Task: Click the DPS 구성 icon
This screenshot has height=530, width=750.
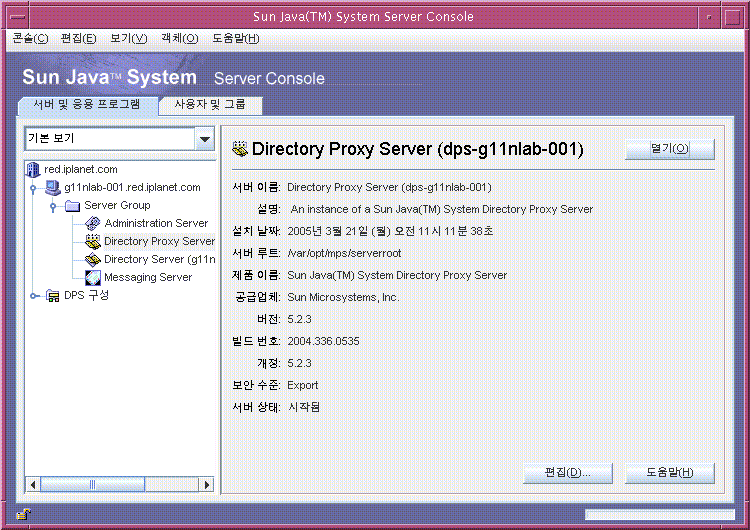Action: (x=53, y=296)
